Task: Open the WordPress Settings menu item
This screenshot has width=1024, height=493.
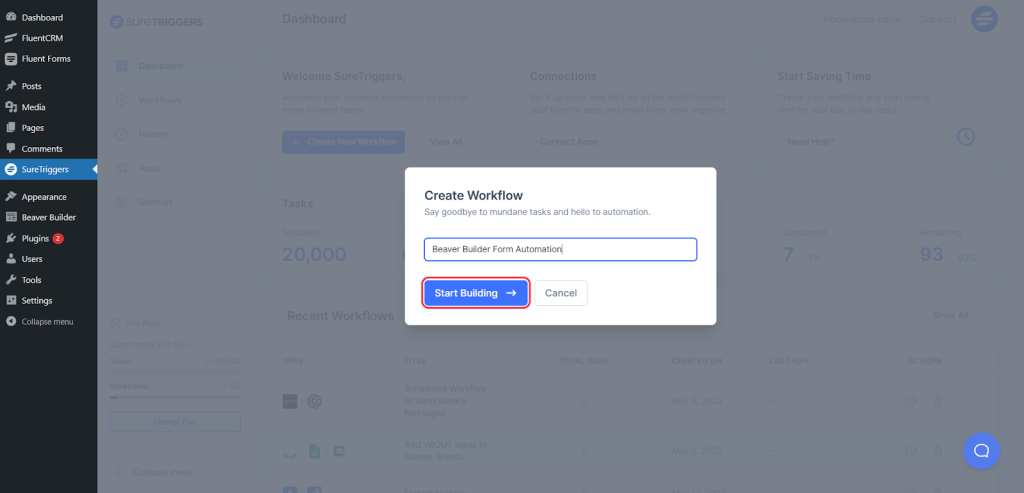Action: click(x=37, y=301)
